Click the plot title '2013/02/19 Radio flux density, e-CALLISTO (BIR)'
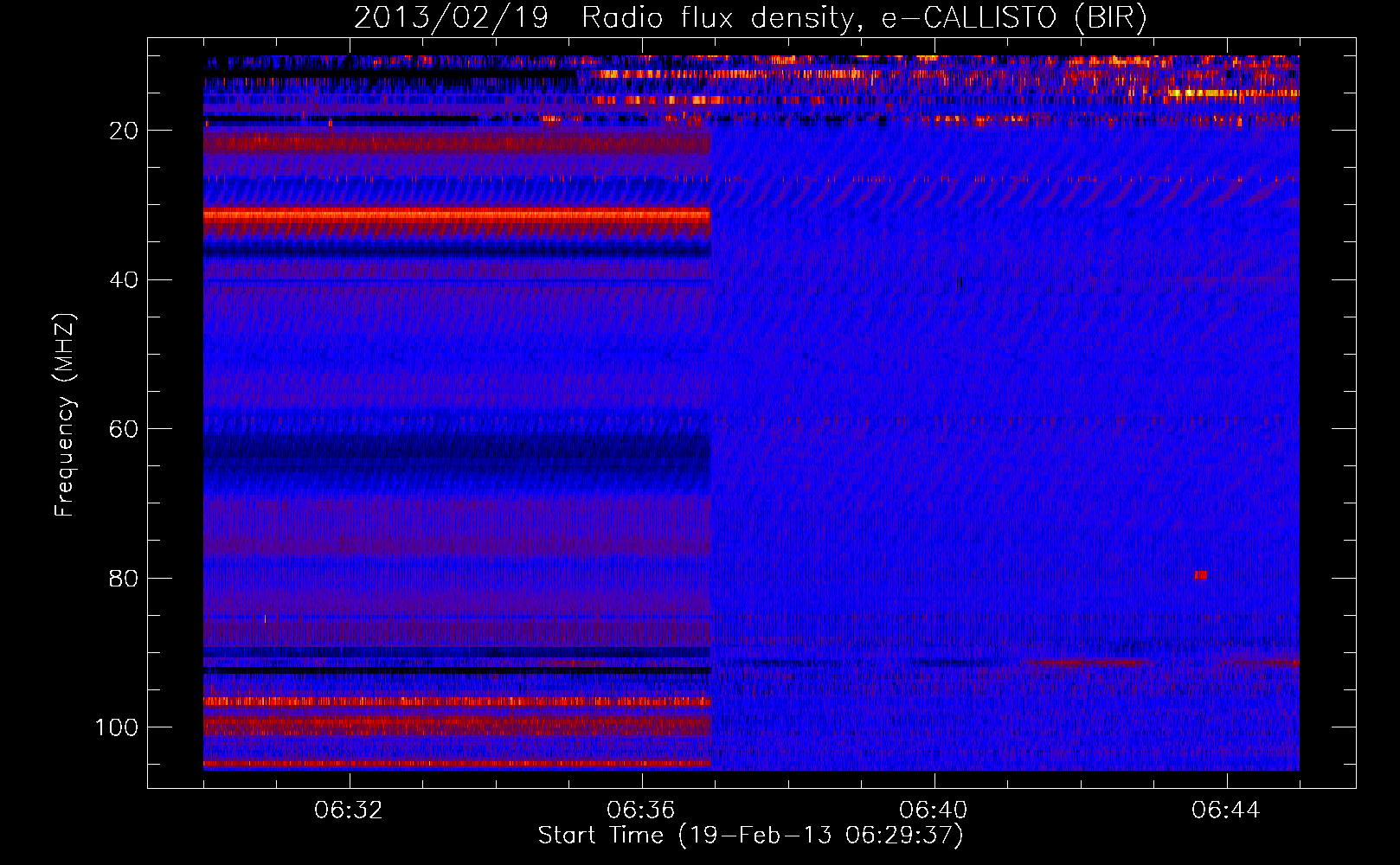1400x865 pixels. 750,17
